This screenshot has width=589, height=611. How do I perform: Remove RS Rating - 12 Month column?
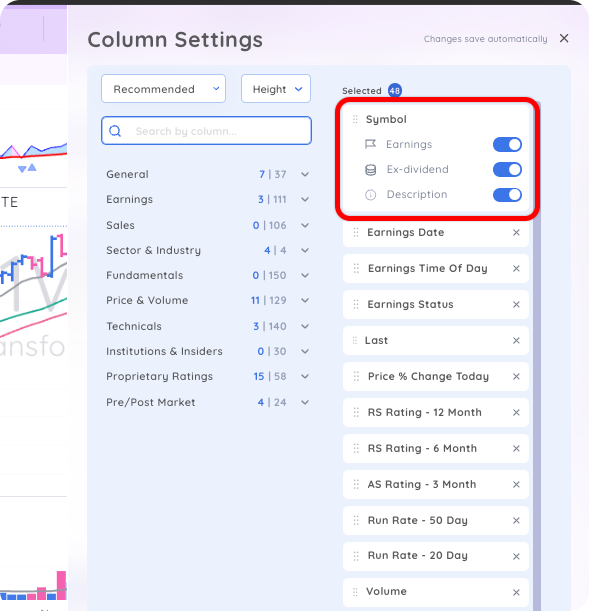click(516, 413)
